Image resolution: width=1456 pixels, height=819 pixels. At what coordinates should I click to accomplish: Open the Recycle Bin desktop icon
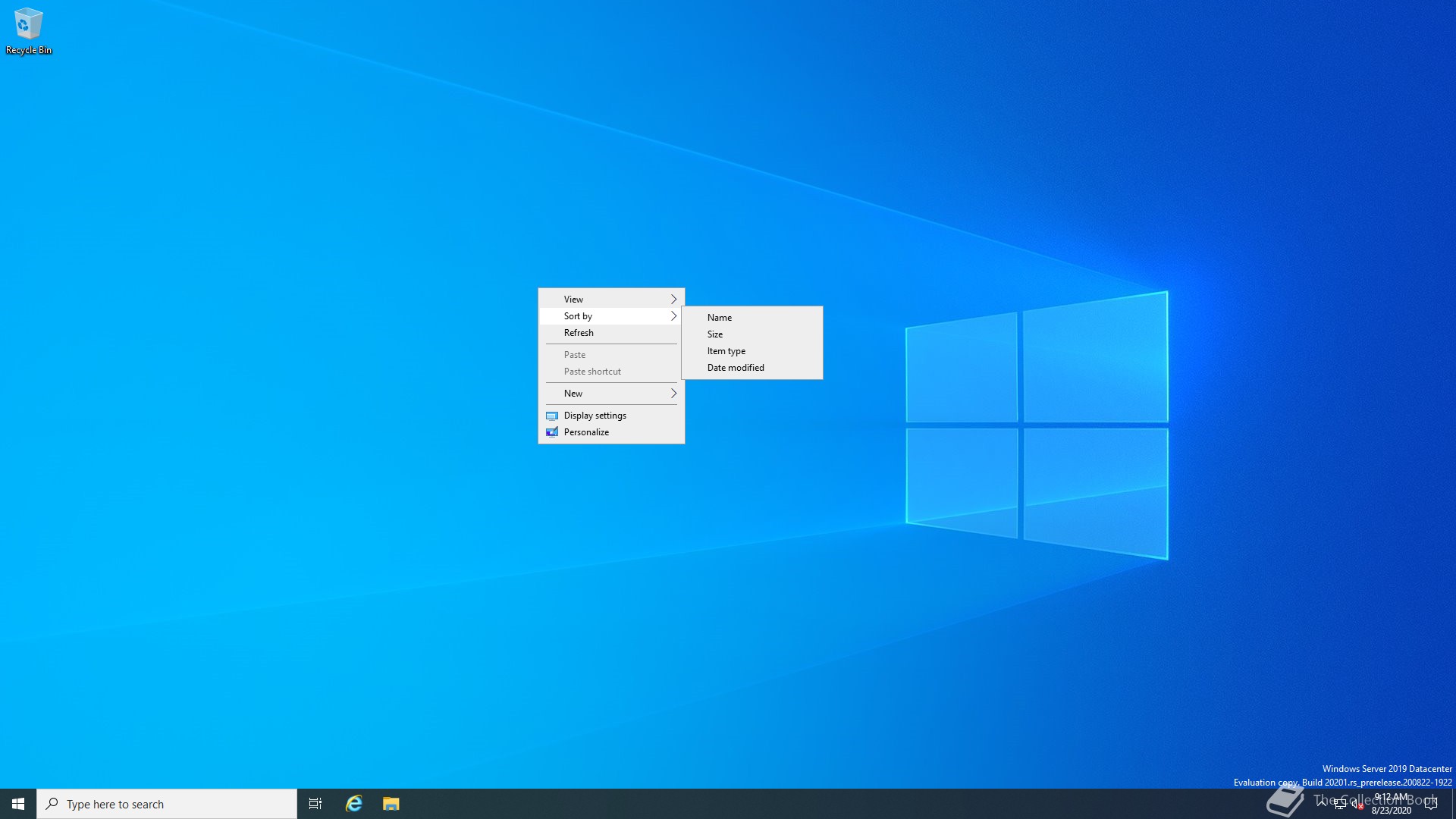click(29, 31)
